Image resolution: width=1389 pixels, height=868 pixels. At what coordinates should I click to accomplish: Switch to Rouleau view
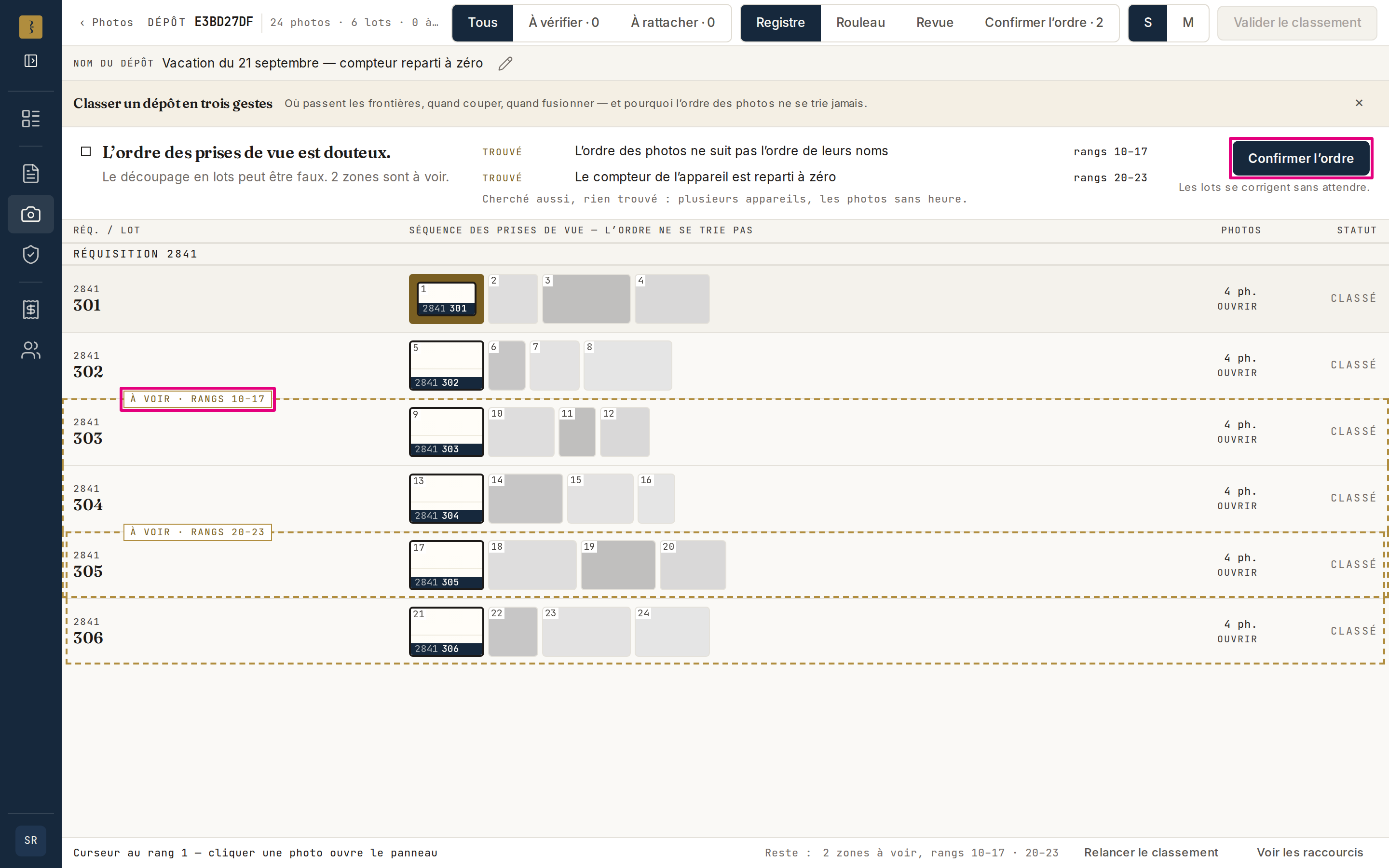click(860, 22)
